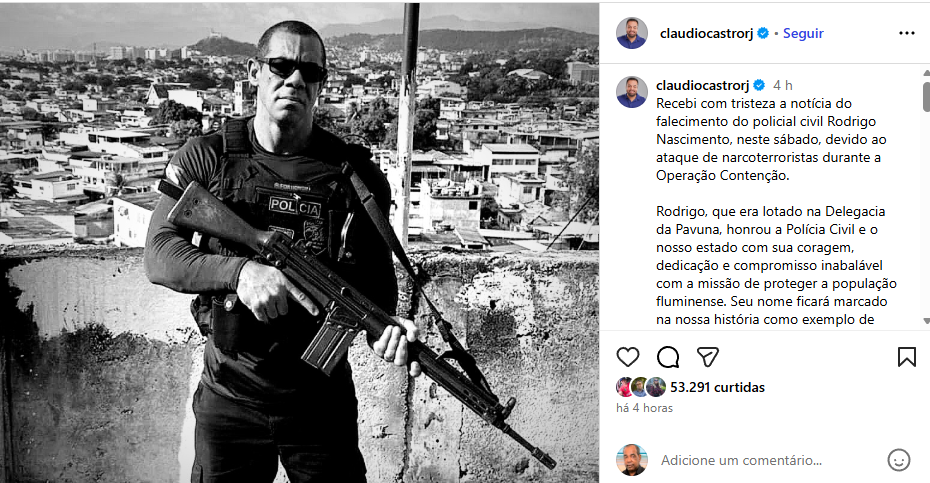Click the claudiocastrorj username in the caption
Image resolution: width=930 pixels, height=483 pixels.
pos(703,85)
